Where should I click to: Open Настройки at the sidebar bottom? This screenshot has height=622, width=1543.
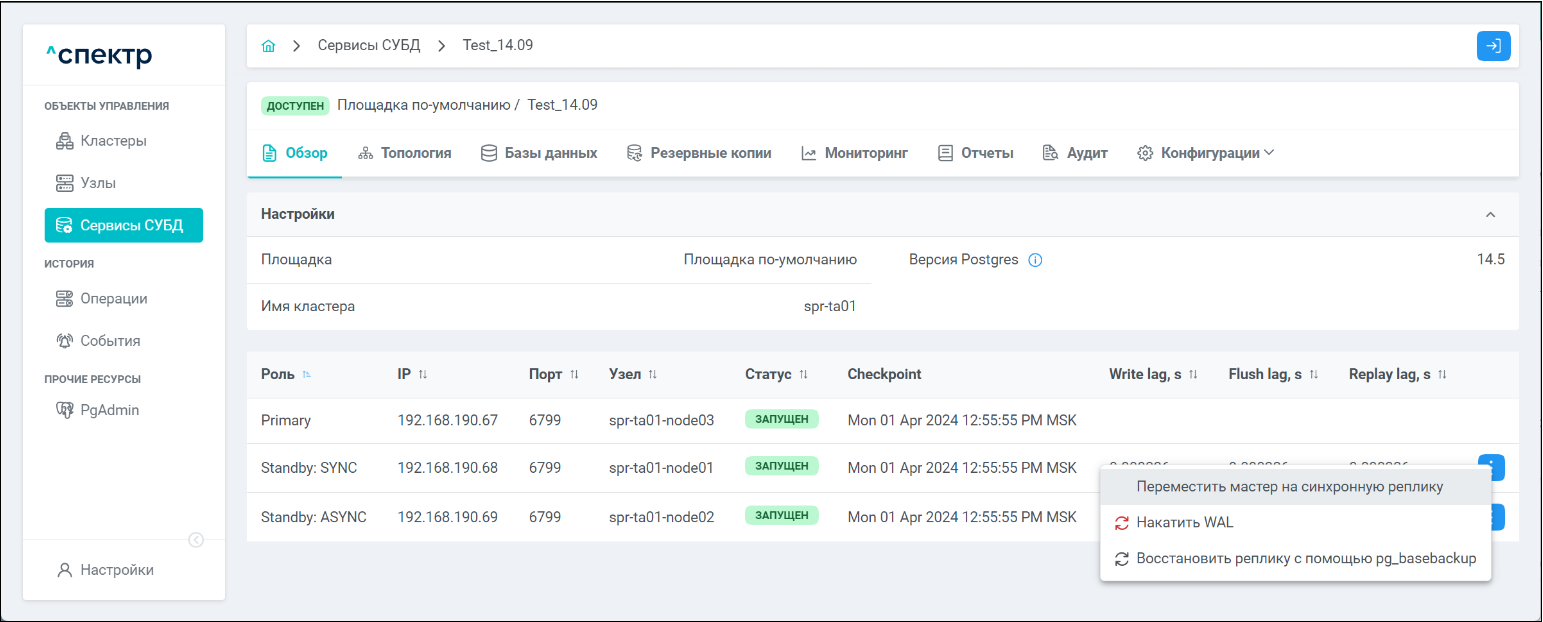coord(117,570)
